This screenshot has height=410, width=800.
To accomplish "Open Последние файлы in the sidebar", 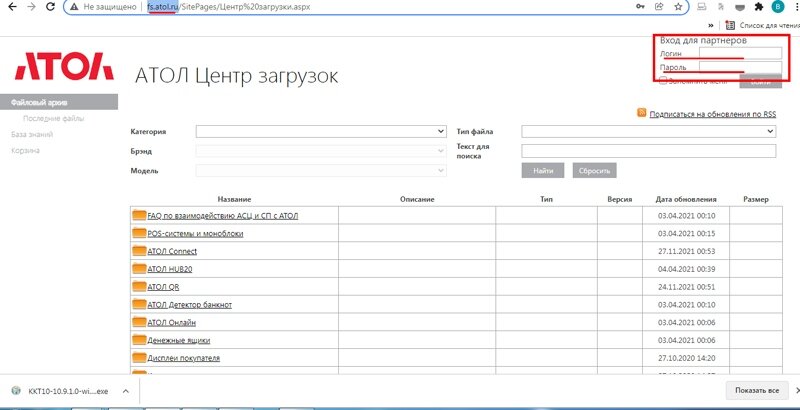I will (54, 118).
